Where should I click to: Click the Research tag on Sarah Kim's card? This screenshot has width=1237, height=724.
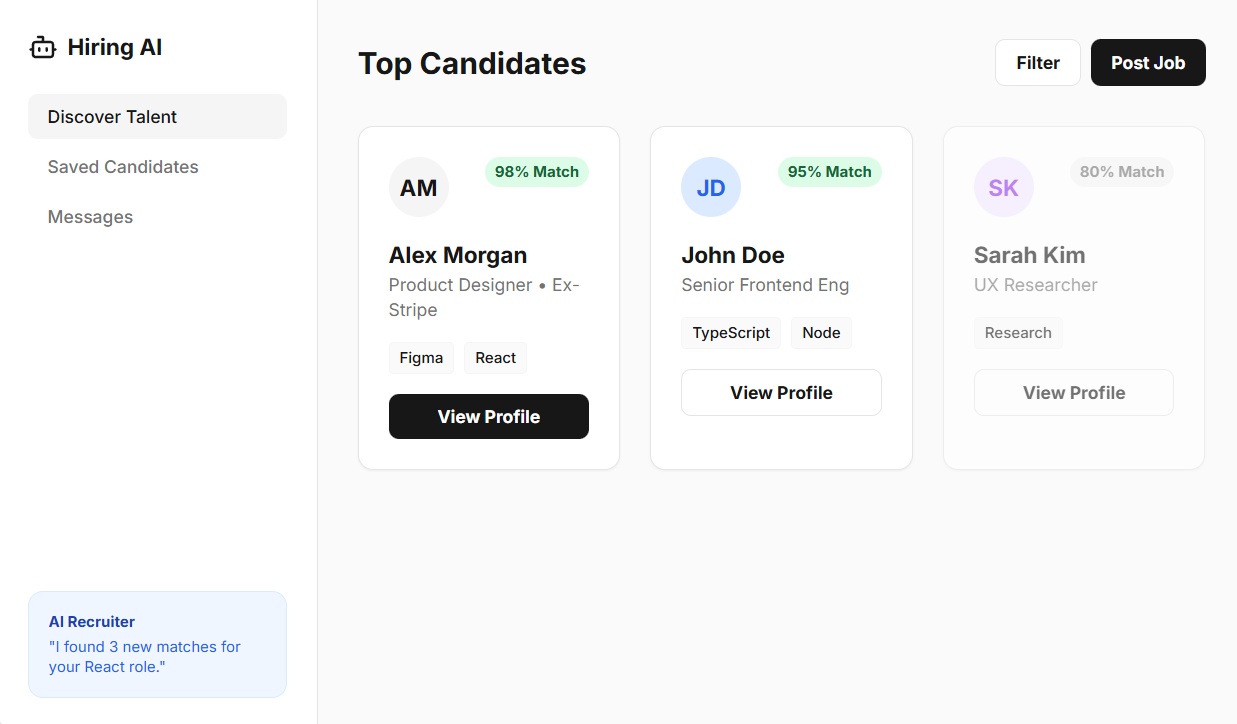[1018, 332]
